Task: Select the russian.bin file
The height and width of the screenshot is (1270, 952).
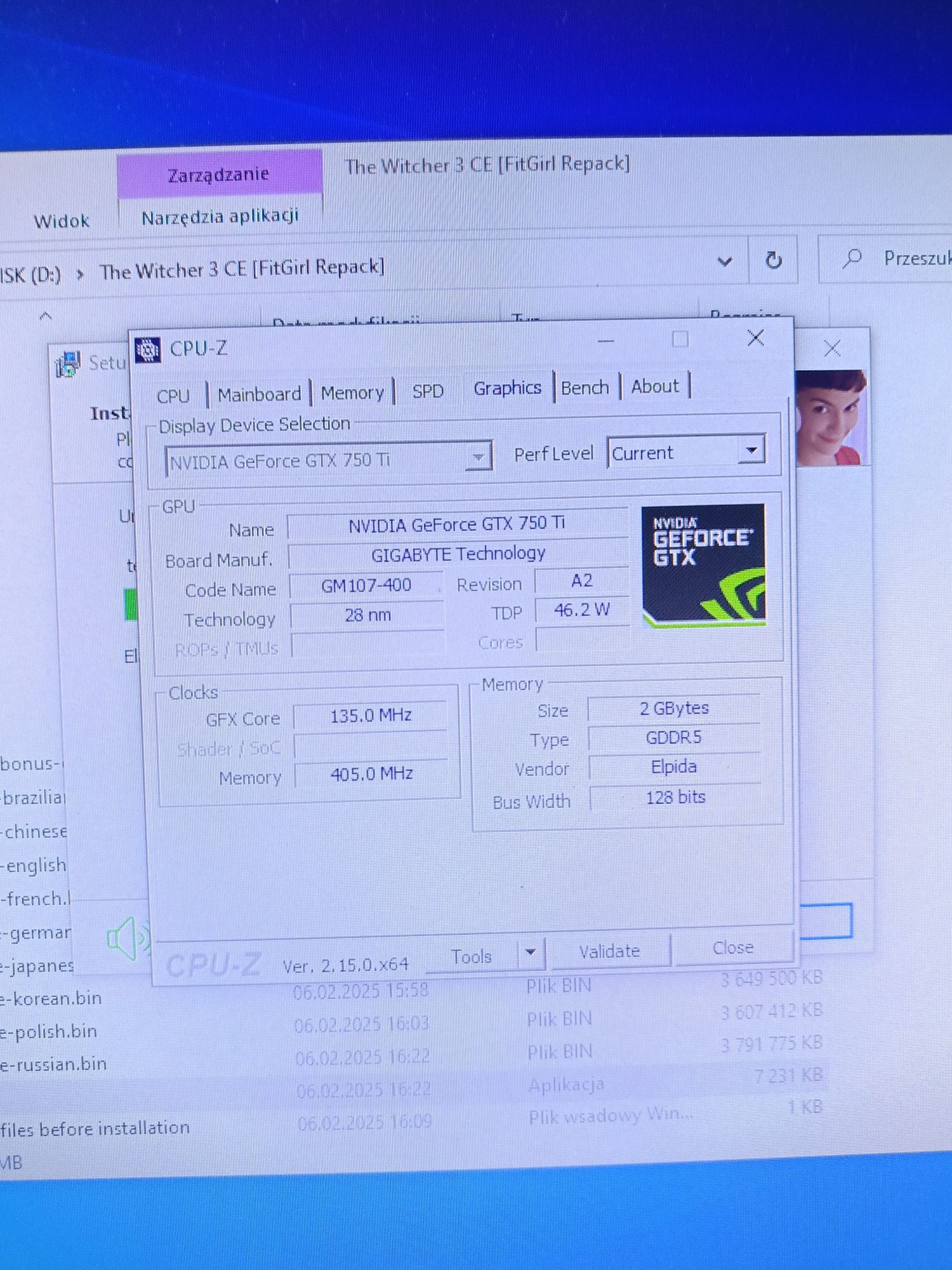Action: pyautogui.click(x=53, y=1064)
